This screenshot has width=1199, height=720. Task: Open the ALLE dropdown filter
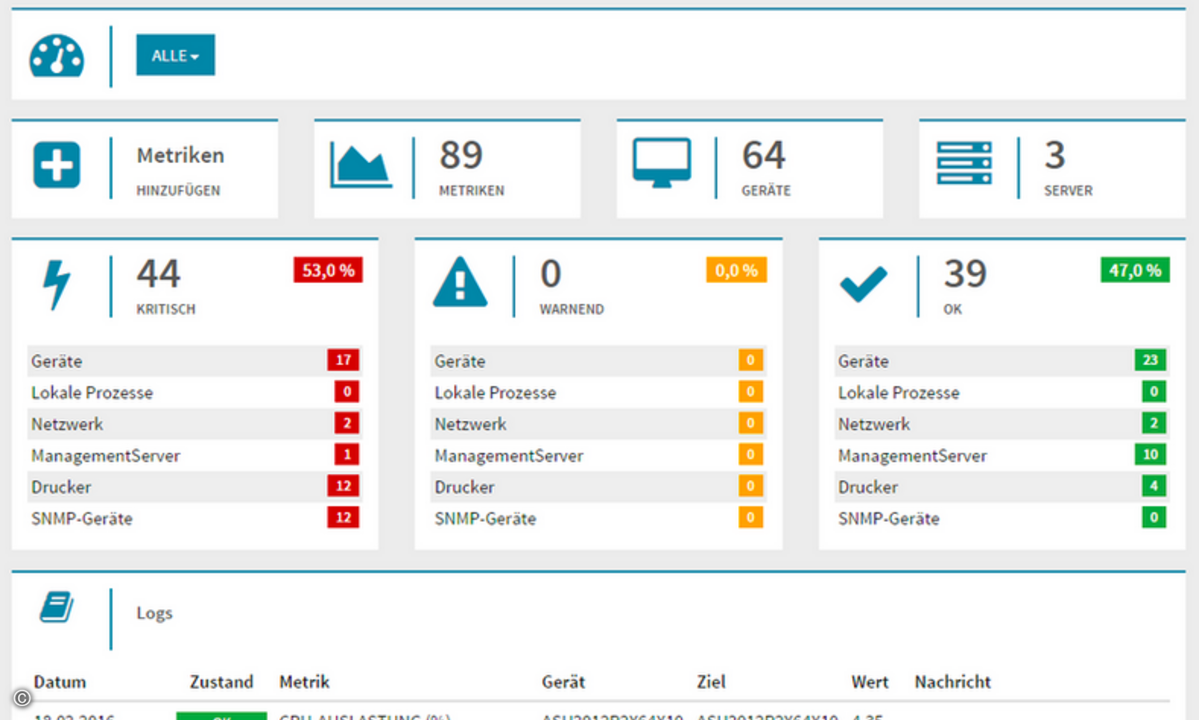point(175,55)
